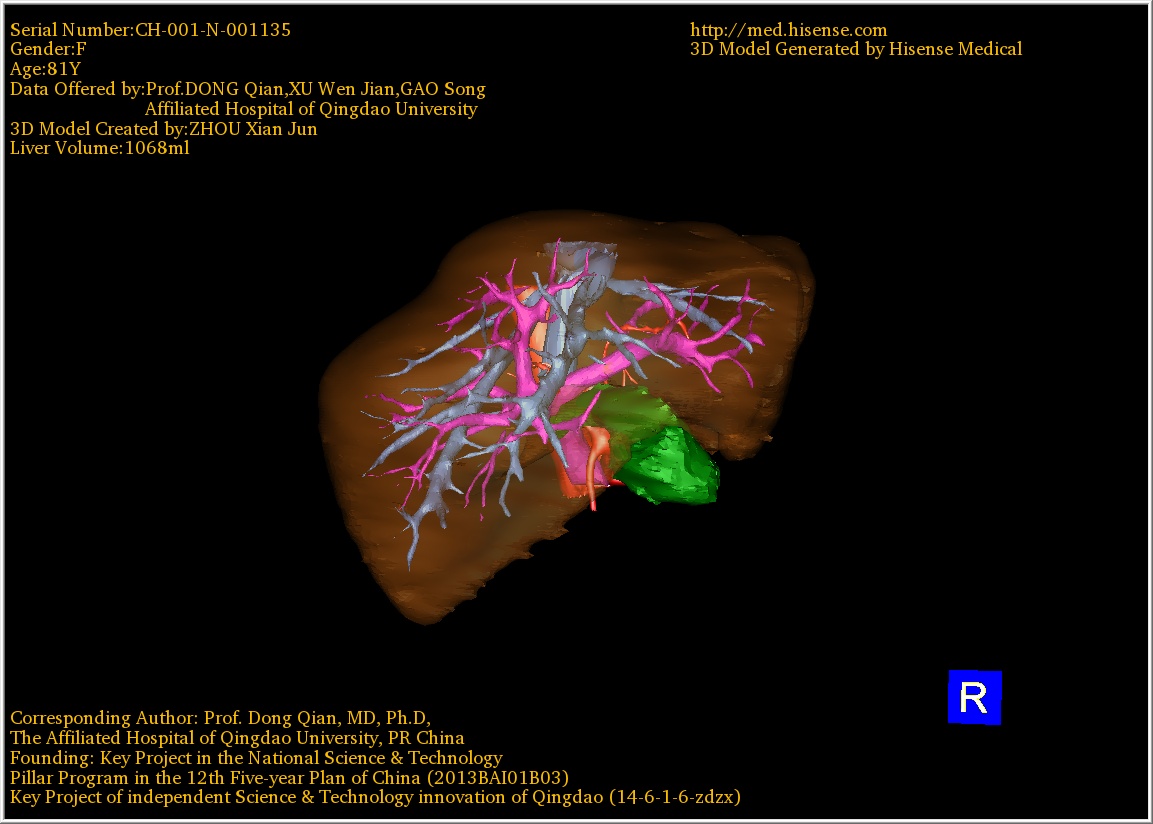
Task: Click 'Affiliated Hospital of Qingdao University' under Data Offered
Action: point(311,109)
